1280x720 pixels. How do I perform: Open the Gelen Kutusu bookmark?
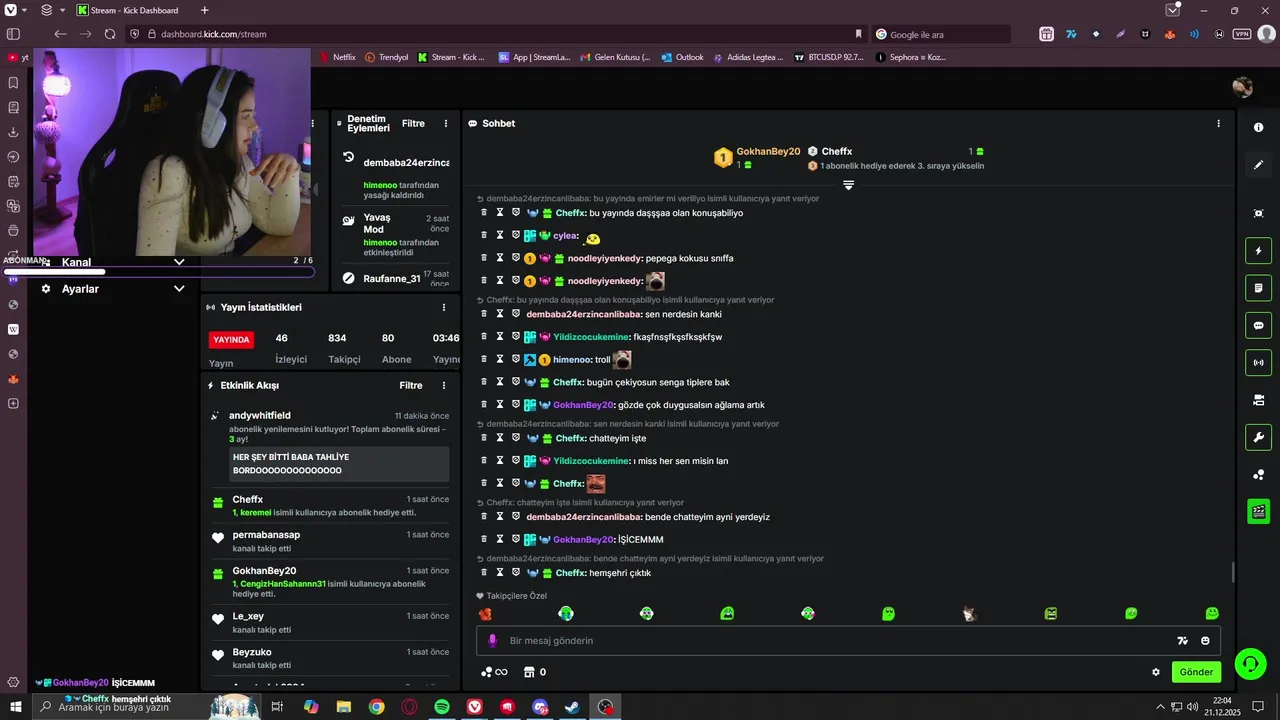click(x=615, y=57)
